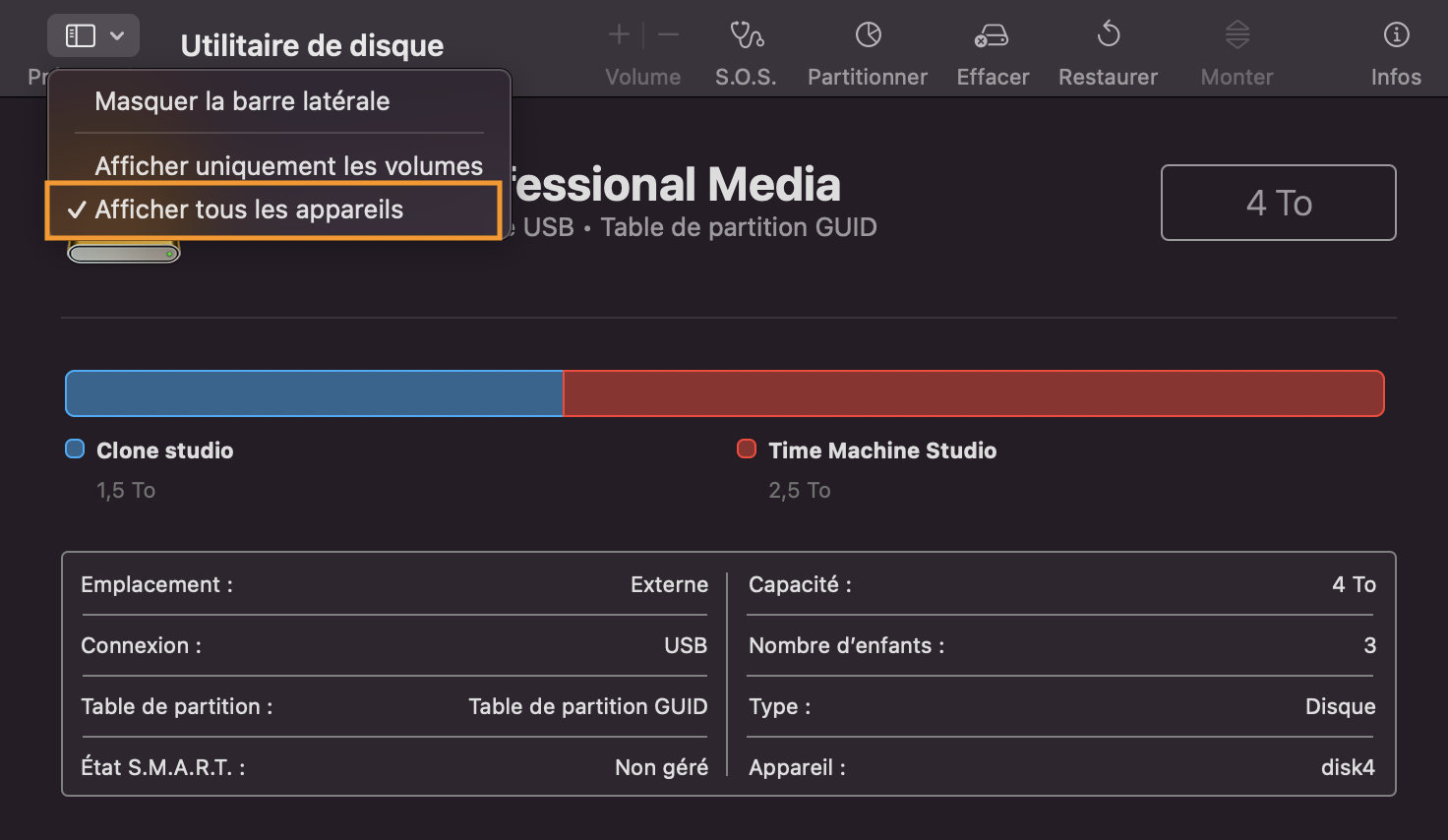The height and width of the screenshot is (840, 1448).
Task: Choose Masquer la barre latérale
Action: click(x=242, y=101)
